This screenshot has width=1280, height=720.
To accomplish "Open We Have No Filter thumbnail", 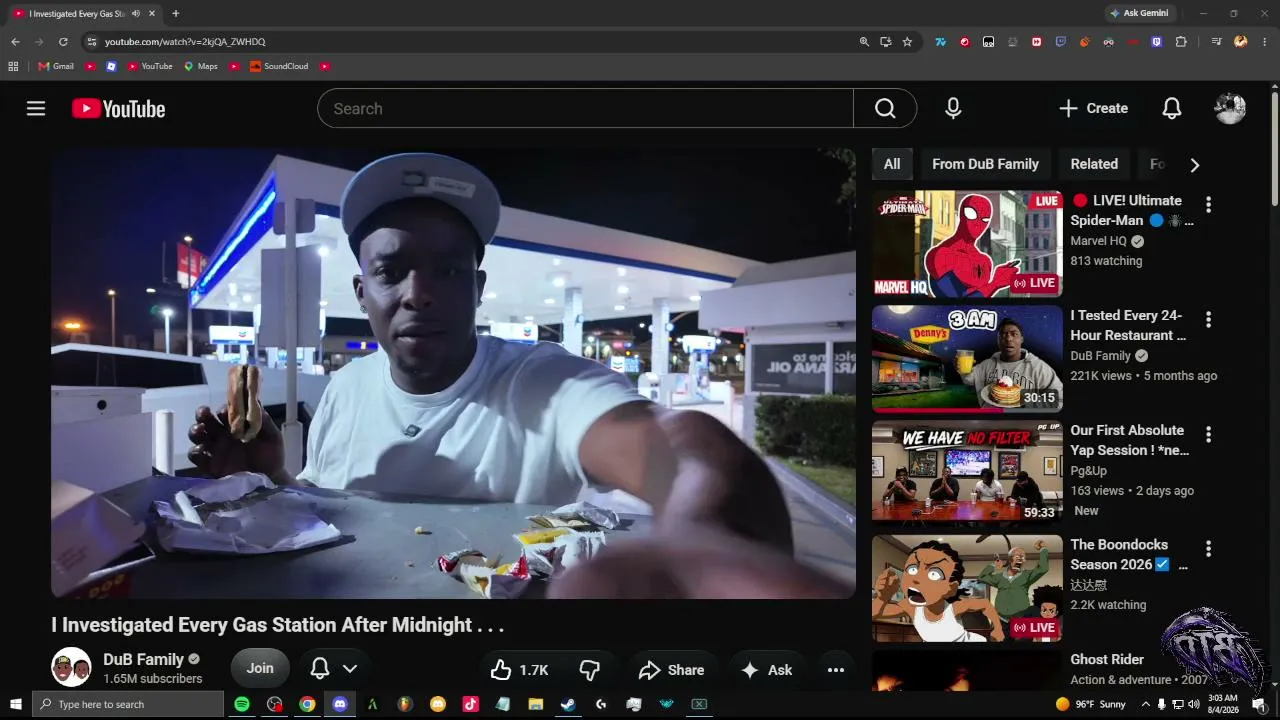I will coord(967,474).
